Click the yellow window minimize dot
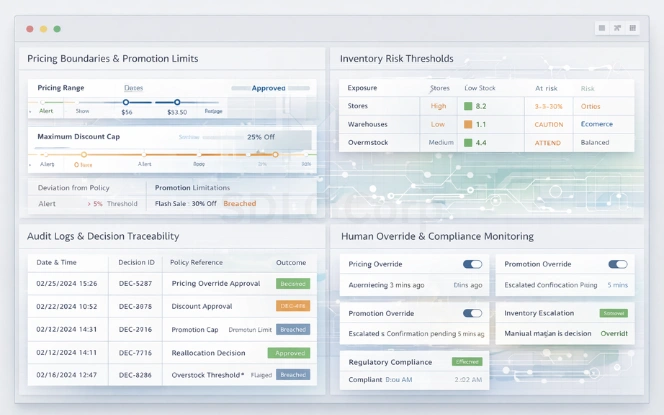 (x=43, y=29)
